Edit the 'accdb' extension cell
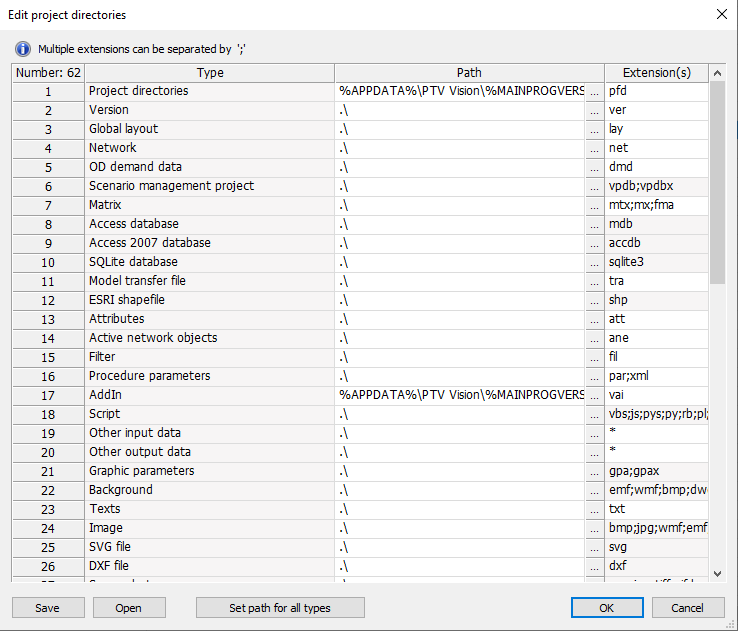Image resolution: width=738 pixels, height=631 pixels. 657,243
